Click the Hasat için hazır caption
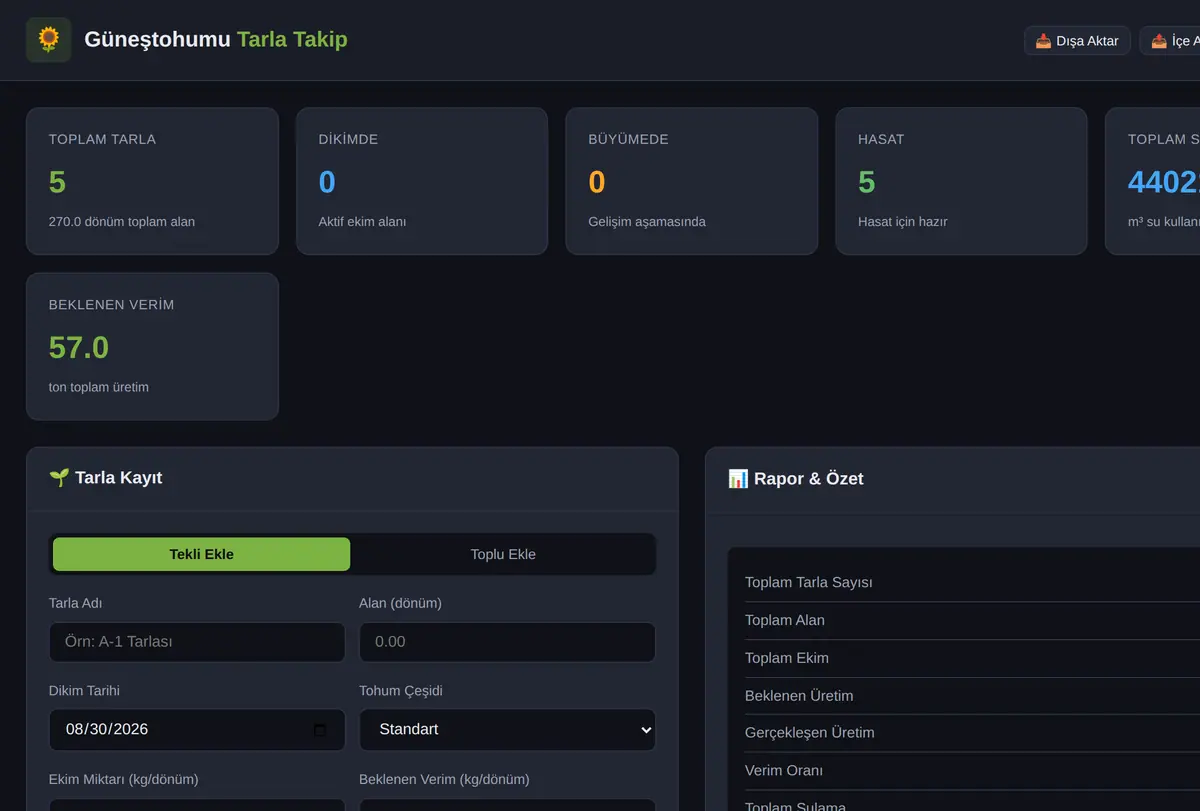Screen dimensions: 1200x811 (x=902, y=222)
